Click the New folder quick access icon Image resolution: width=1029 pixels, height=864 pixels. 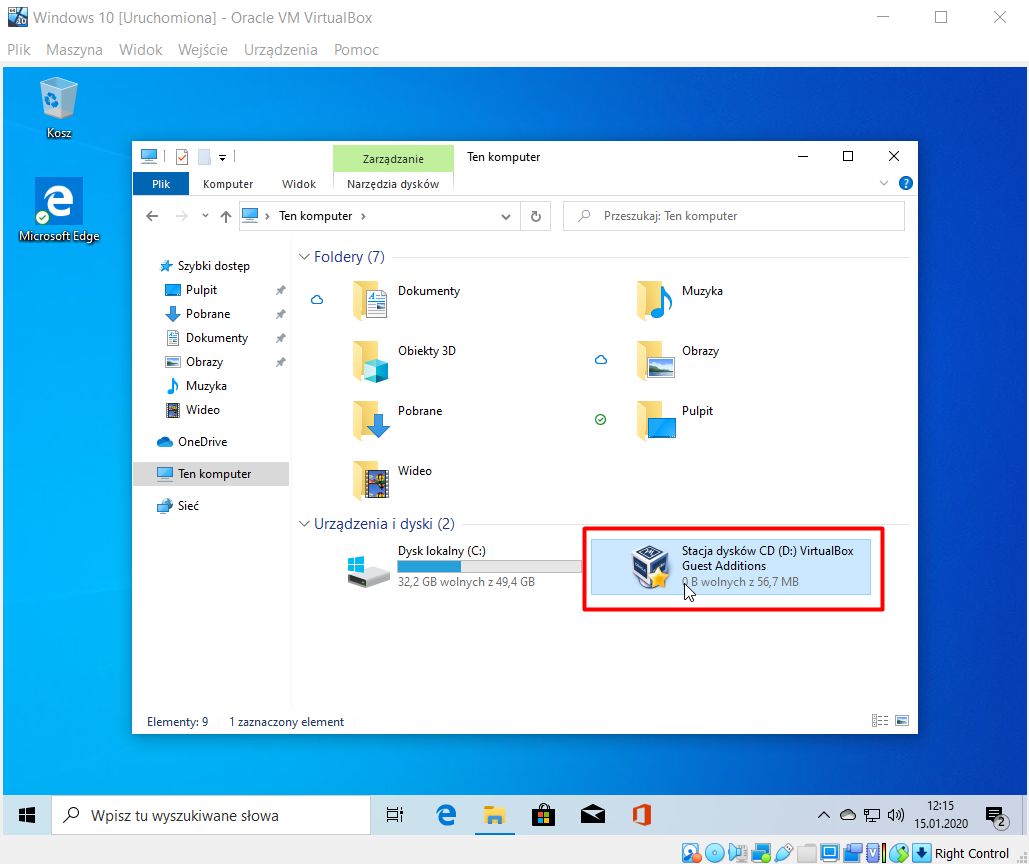point(204,157)
